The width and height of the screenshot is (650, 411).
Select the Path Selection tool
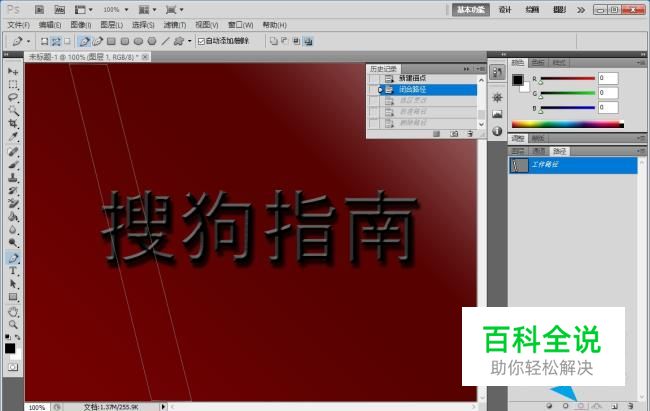(x=13, y=284)
